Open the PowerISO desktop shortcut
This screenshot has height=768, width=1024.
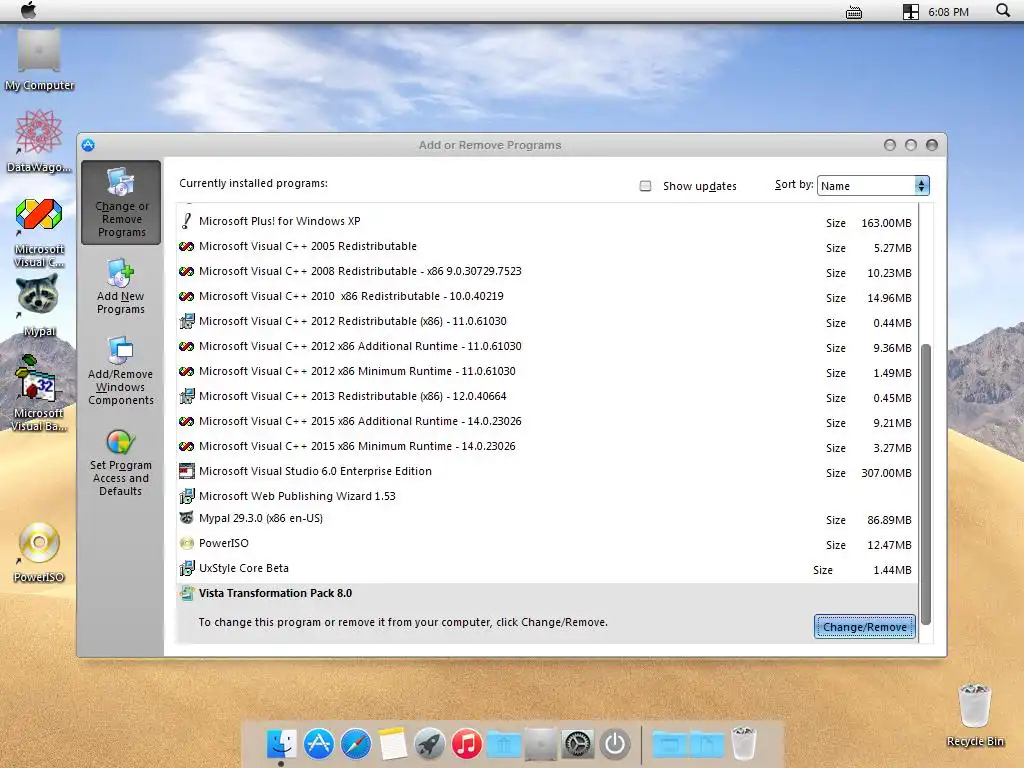[39, 551]
